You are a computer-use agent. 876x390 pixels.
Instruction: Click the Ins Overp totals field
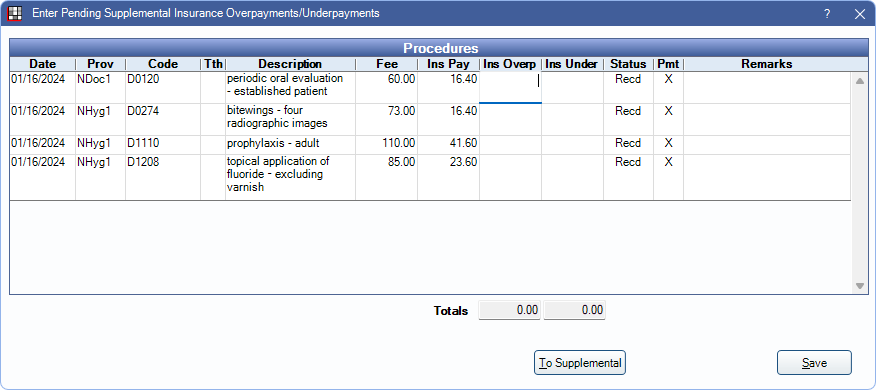tap(510, 311)
